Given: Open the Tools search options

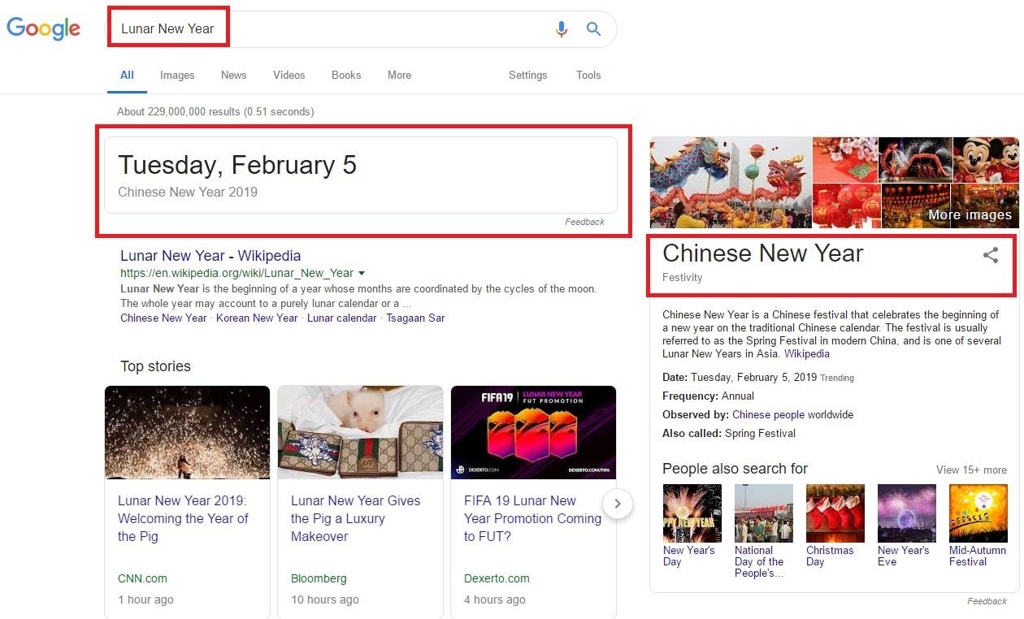Looking at the screenshot, I should click(x=588, y=75).
